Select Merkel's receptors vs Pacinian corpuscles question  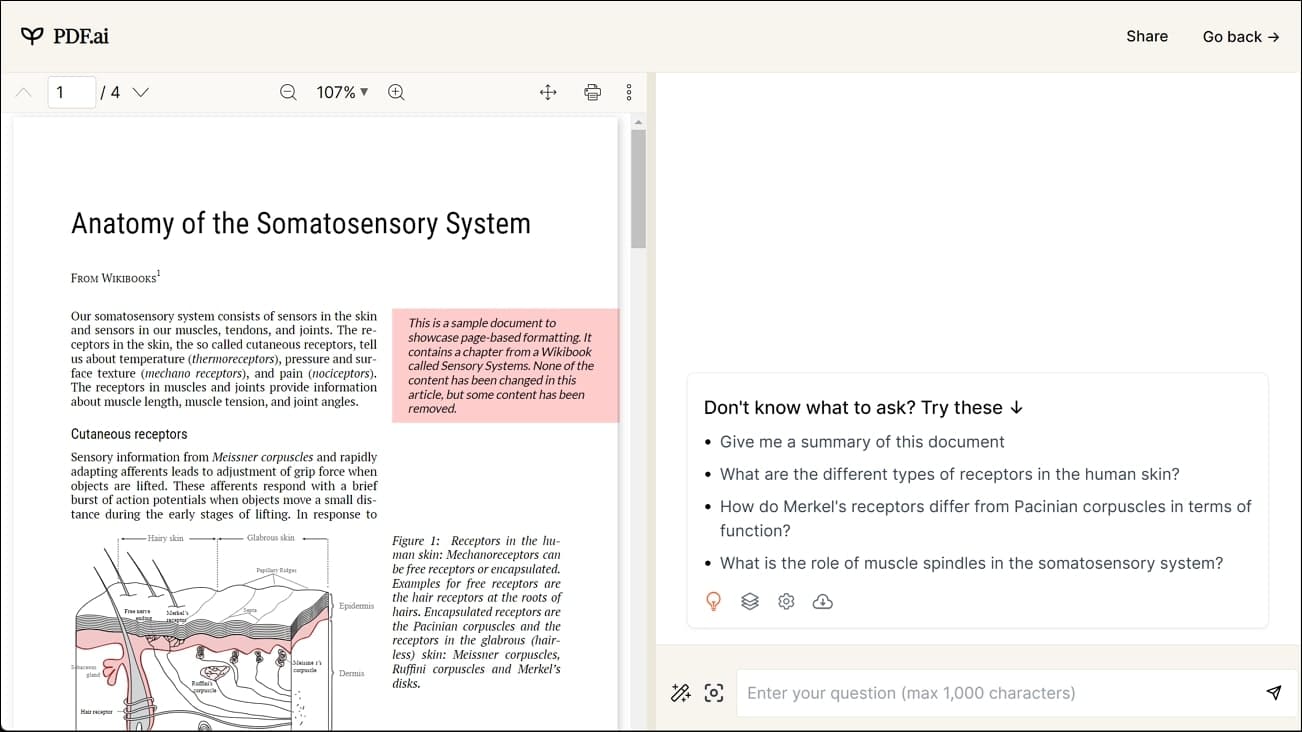(985, 518)
